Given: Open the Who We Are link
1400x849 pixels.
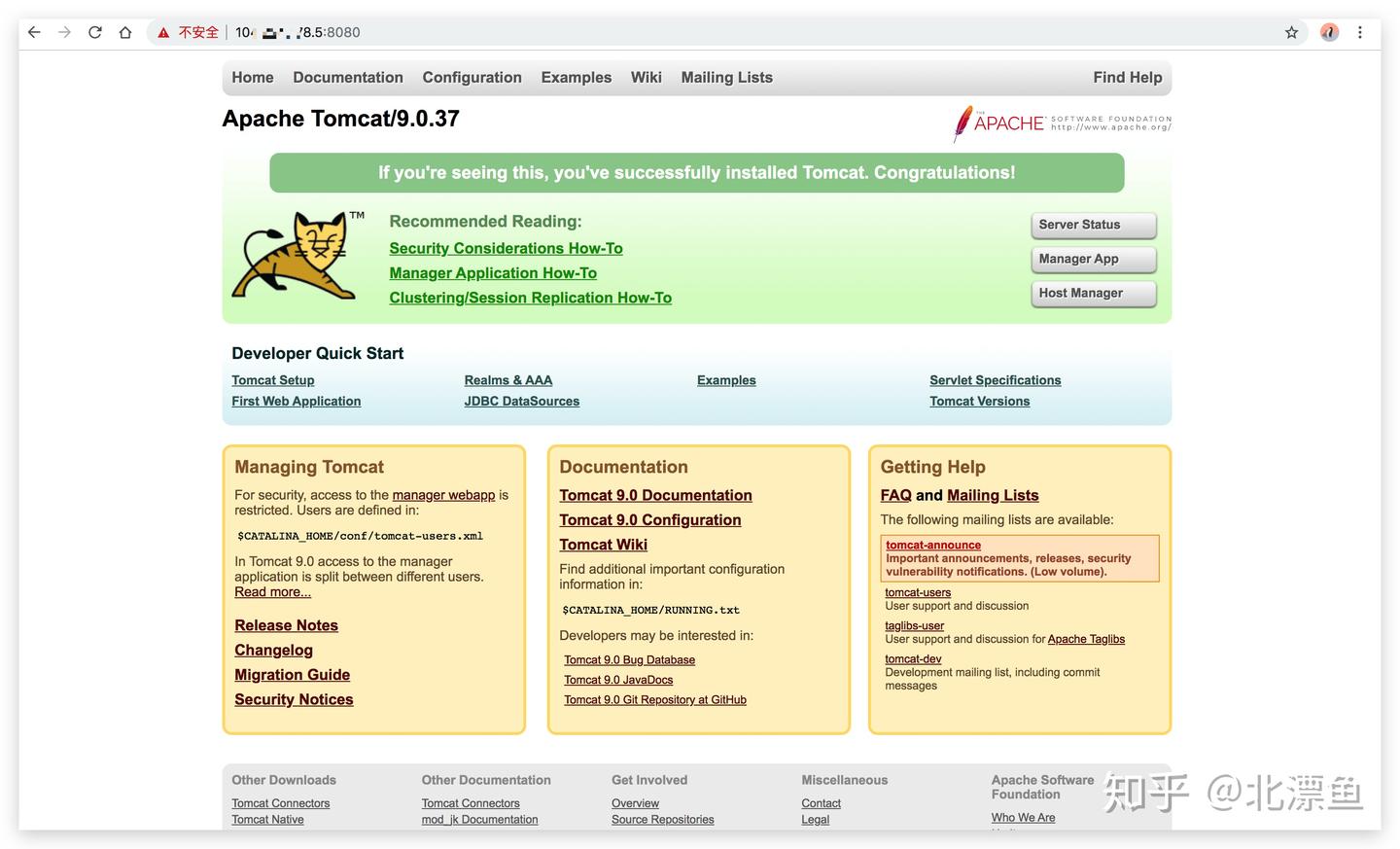Looking at the screenshot, I should point(1023,818).
